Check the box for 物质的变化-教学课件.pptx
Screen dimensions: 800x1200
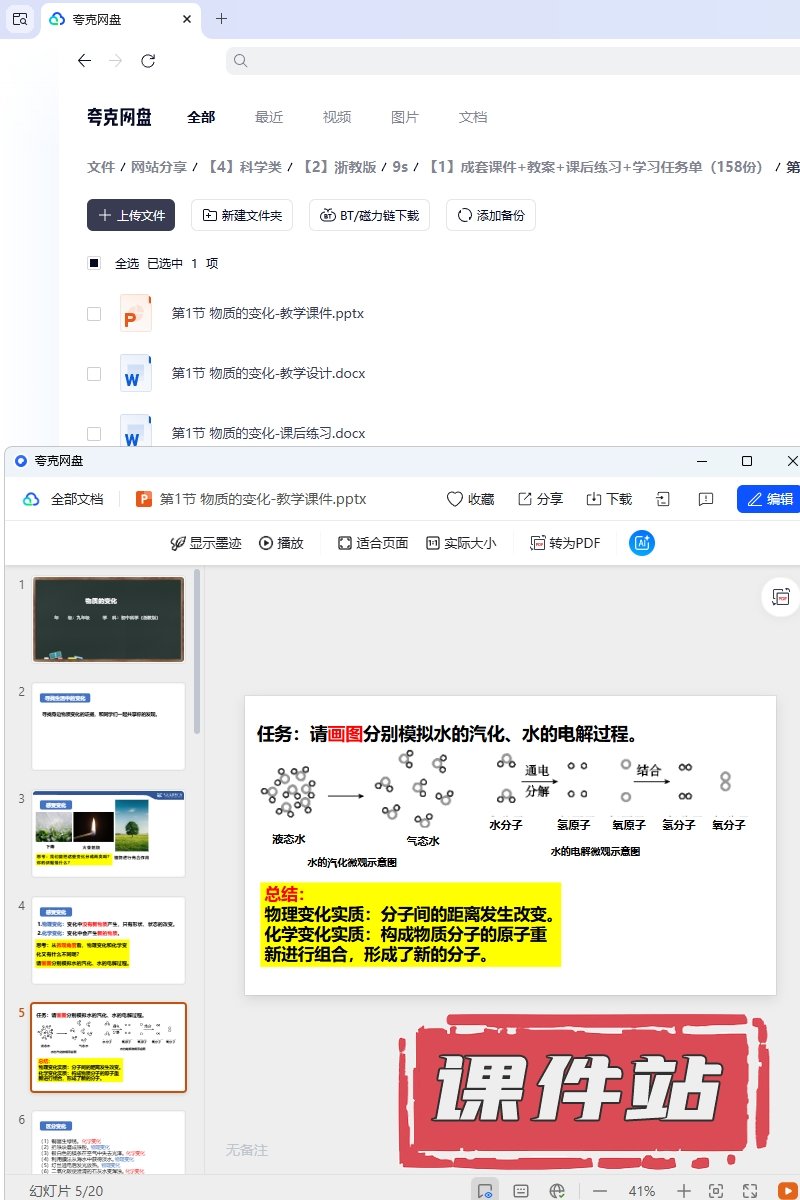coord(94,314)
